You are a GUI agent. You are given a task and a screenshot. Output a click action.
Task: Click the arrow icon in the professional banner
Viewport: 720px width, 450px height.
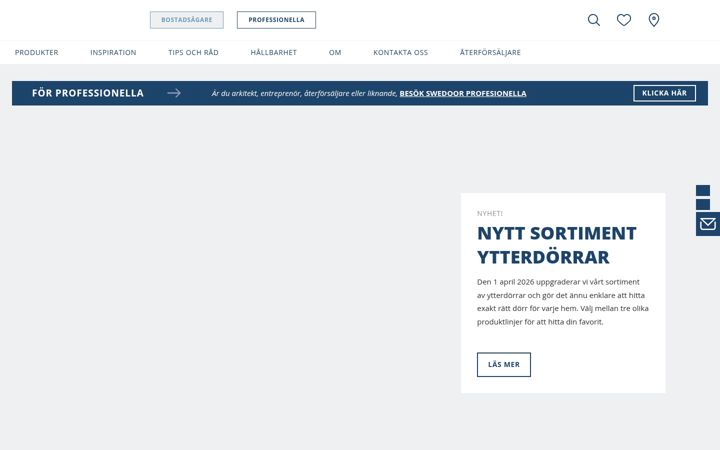click(174, 93)
